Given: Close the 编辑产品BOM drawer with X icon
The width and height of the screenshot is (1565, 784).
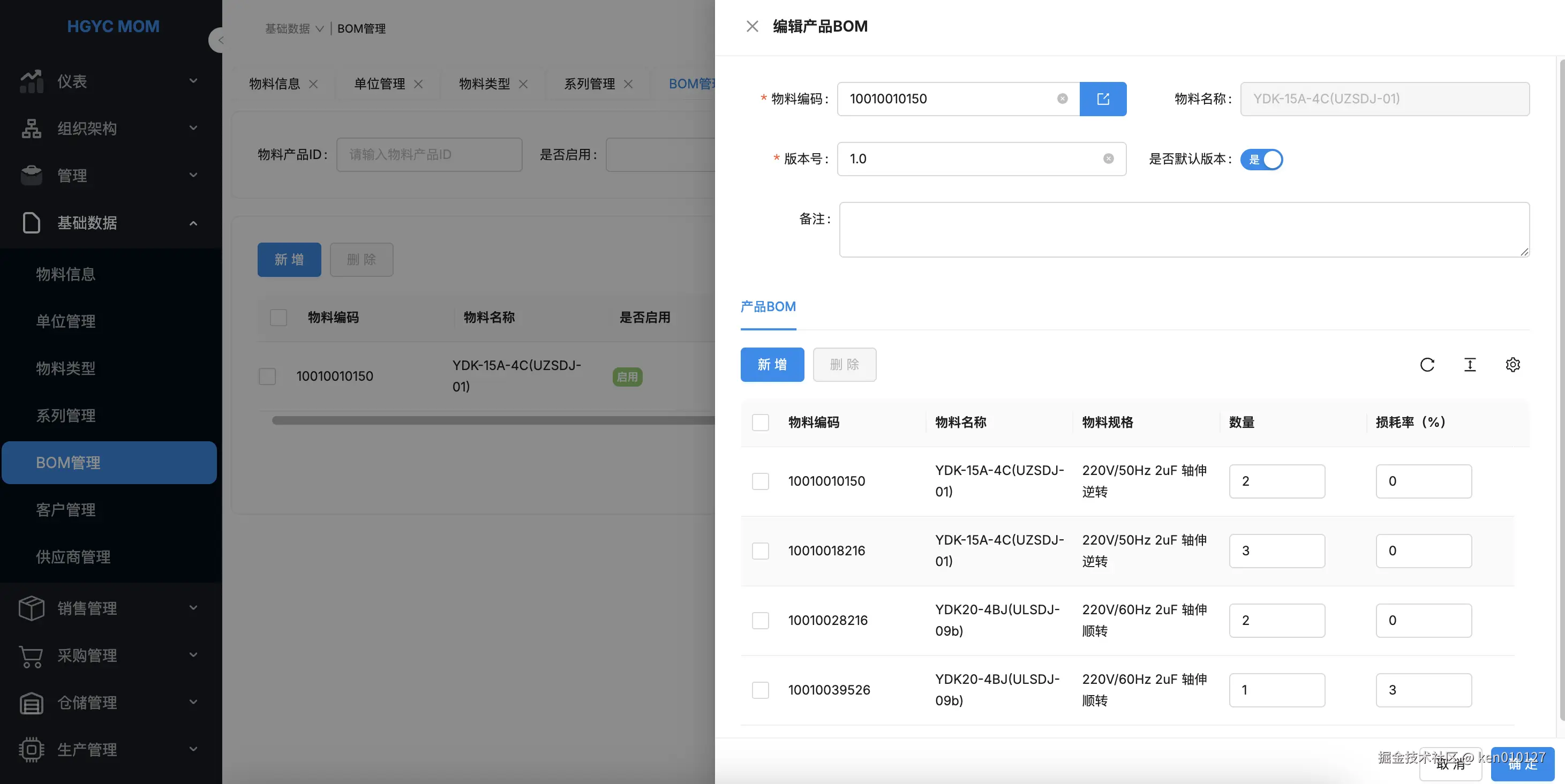Looking at the screenshot, I should tap(752, 26).
